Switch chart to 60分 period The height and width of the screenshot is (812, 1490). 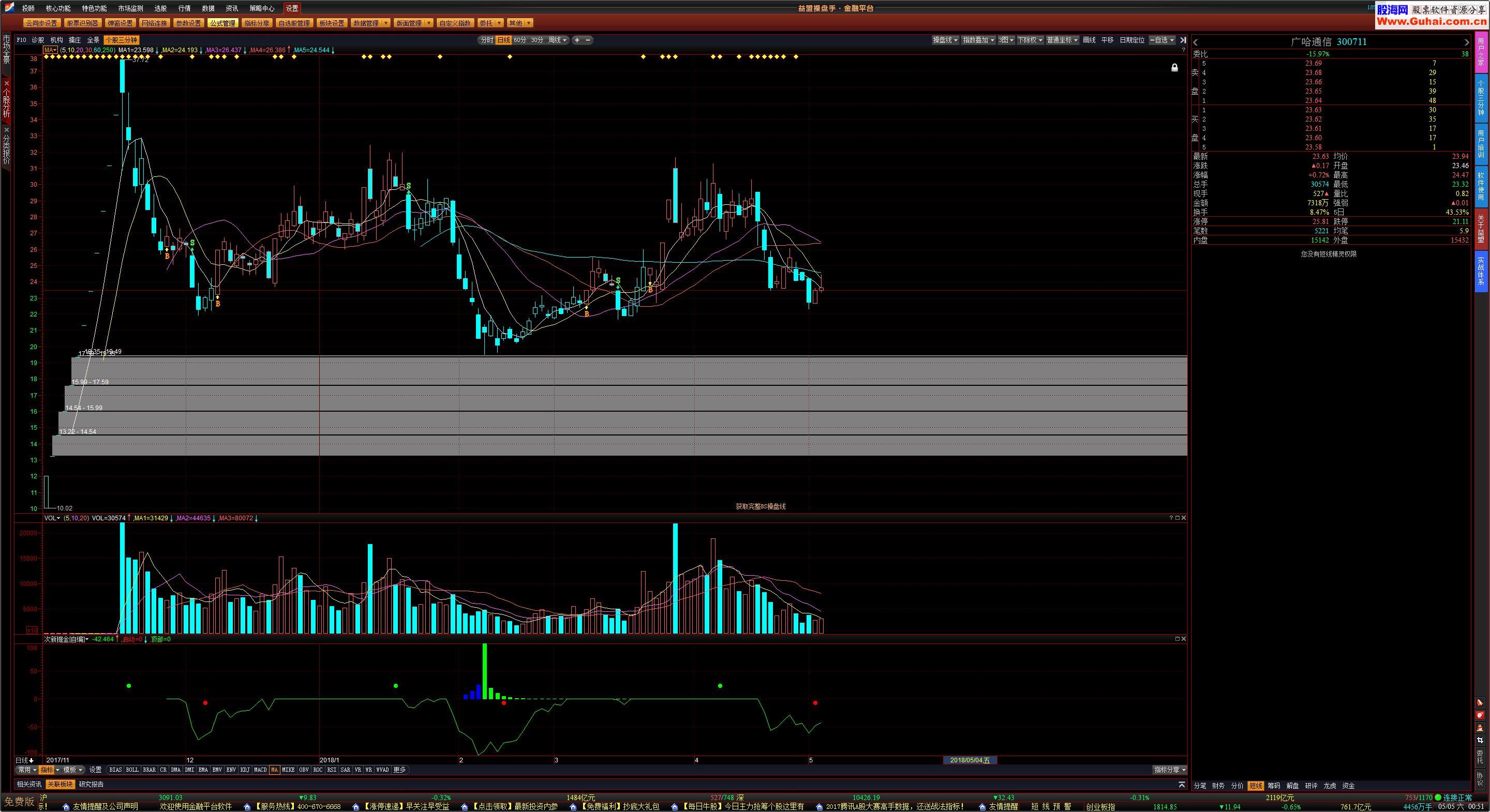[520, 40]
